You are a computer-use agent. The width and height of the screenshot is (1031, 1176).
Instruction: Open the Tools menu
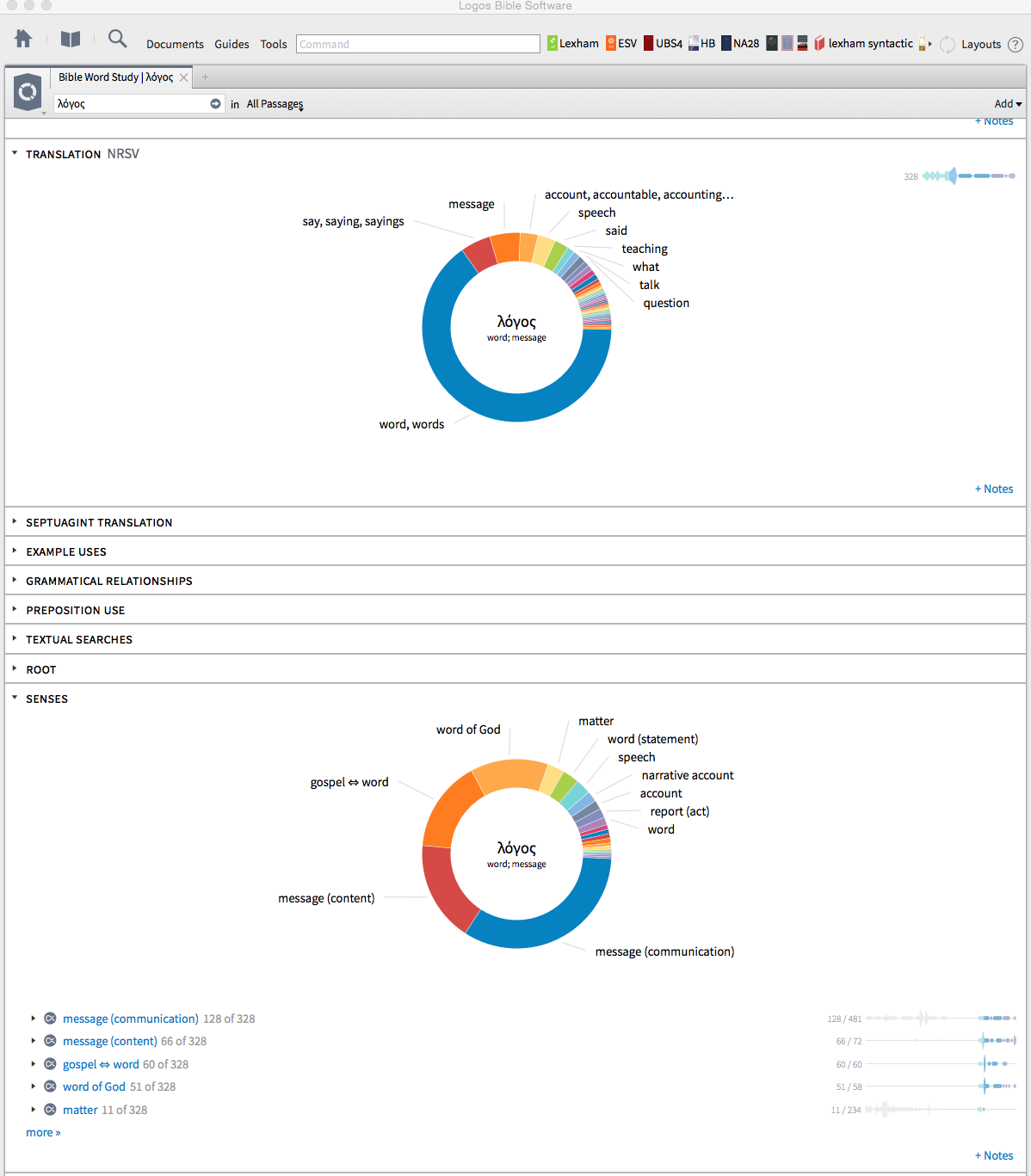pyautogui.click(x=274, y=44)
